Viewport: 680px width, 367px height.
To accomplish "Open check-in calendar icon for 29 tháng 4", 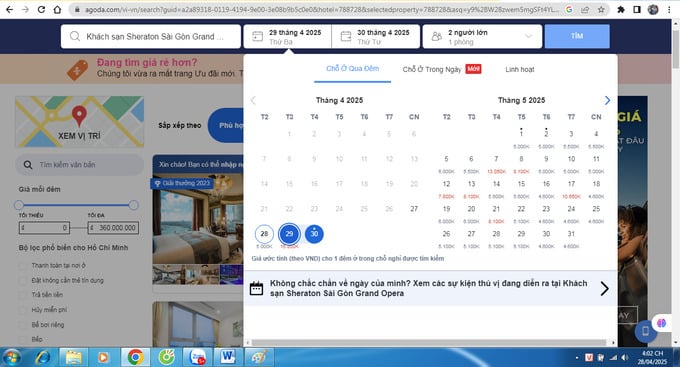I will pos(257,36).
